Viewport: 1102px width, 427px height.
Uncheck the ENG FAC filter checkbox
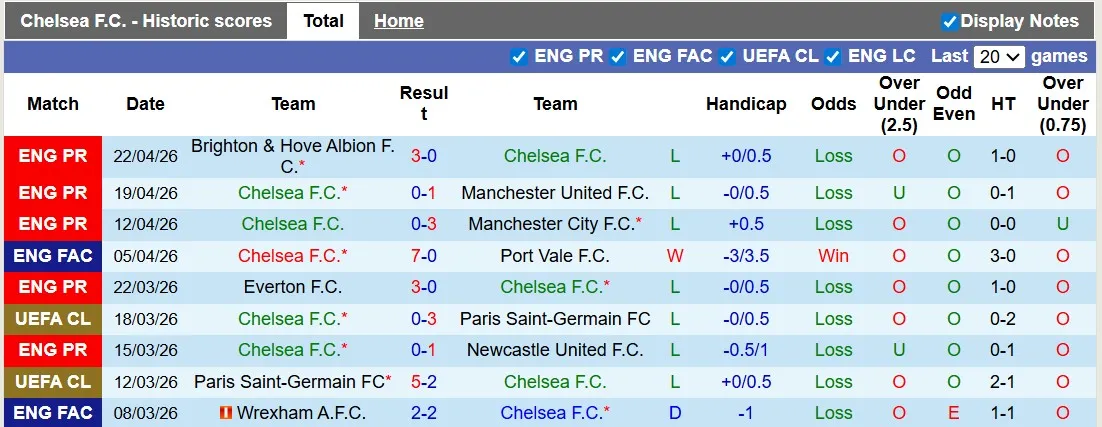pyautogui.click(x=618, y=56)
